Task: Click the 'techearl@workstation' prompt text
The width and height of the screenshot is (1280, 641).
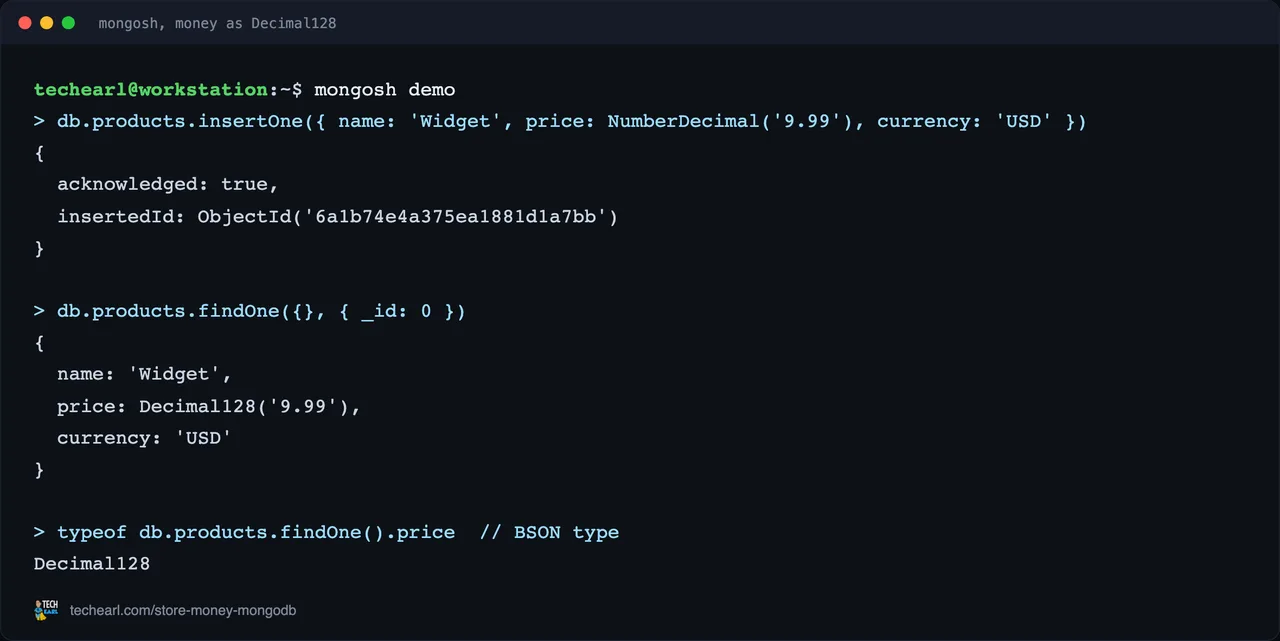Action: (151, 89)
